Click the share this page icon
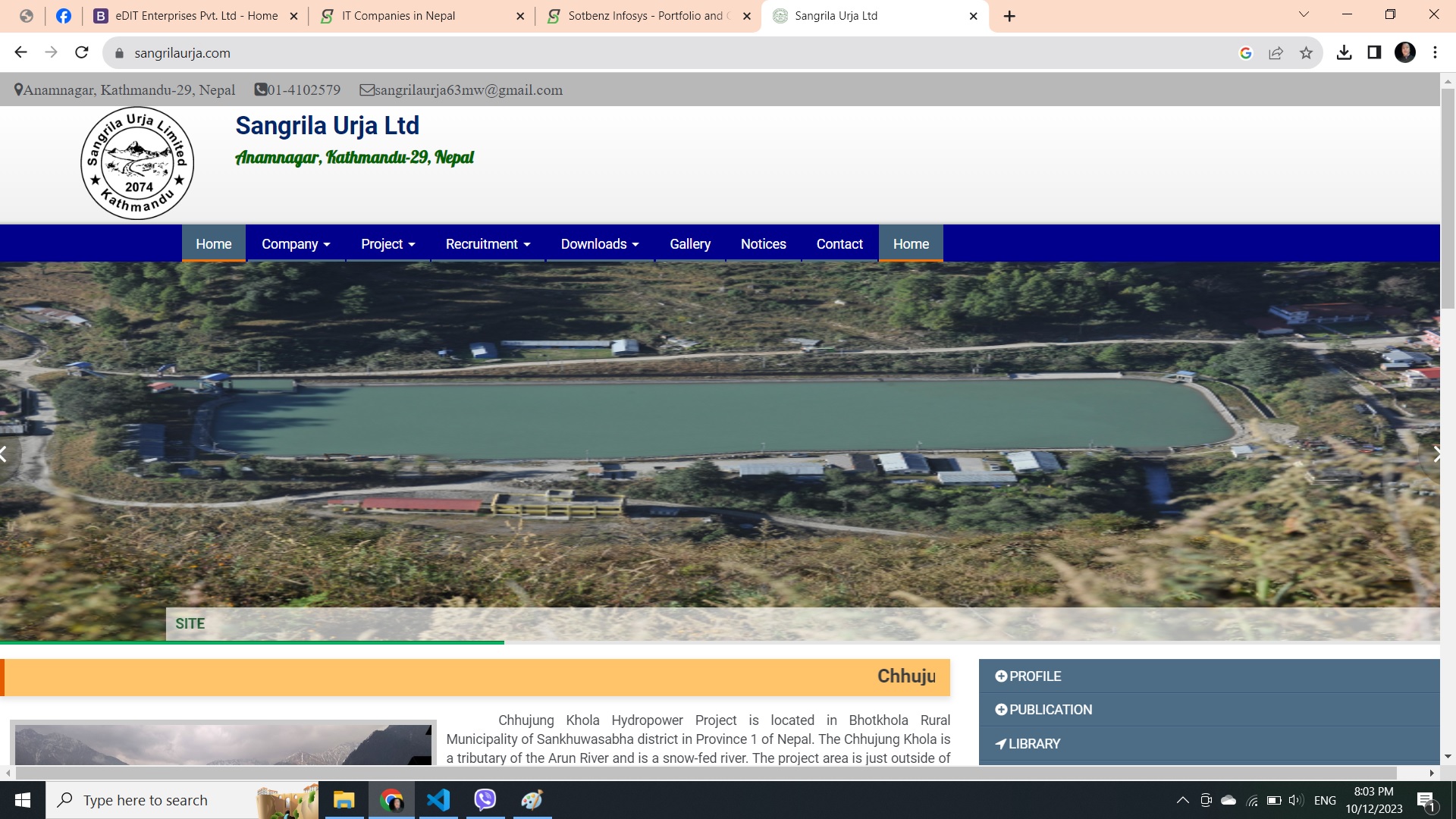 click(x=1276, y=52)
